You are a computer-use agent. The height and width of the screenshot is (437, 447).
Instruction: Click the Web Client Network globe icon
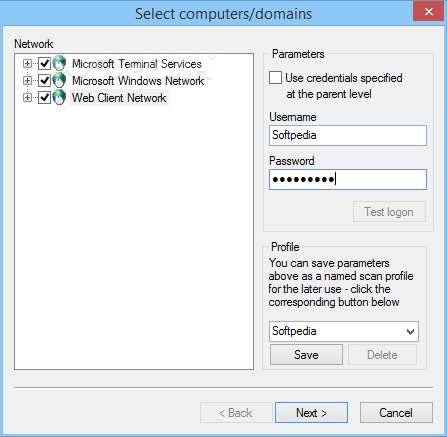tap(60, 97)
